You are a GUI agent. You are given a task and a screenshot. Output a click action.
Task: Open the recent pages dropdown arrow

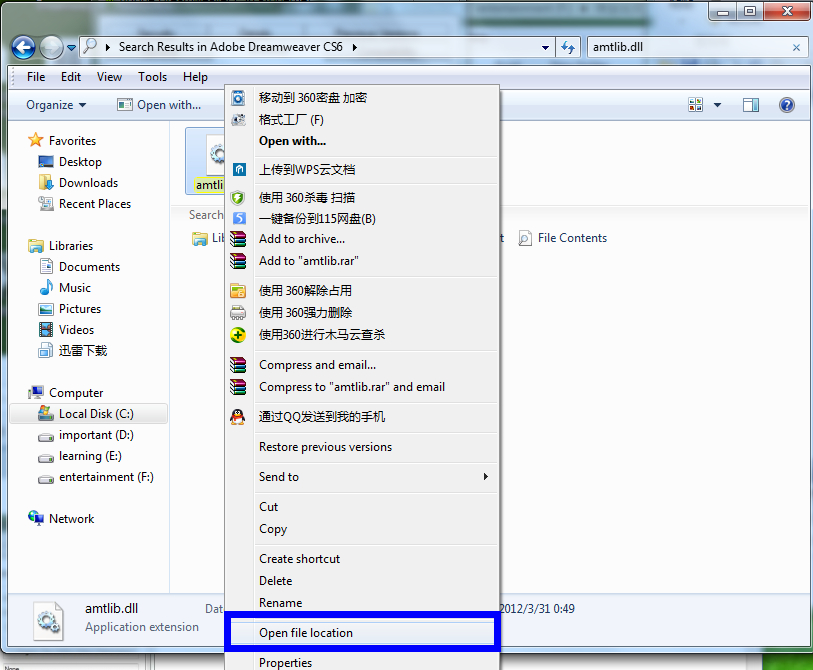[x=72, y=48]
